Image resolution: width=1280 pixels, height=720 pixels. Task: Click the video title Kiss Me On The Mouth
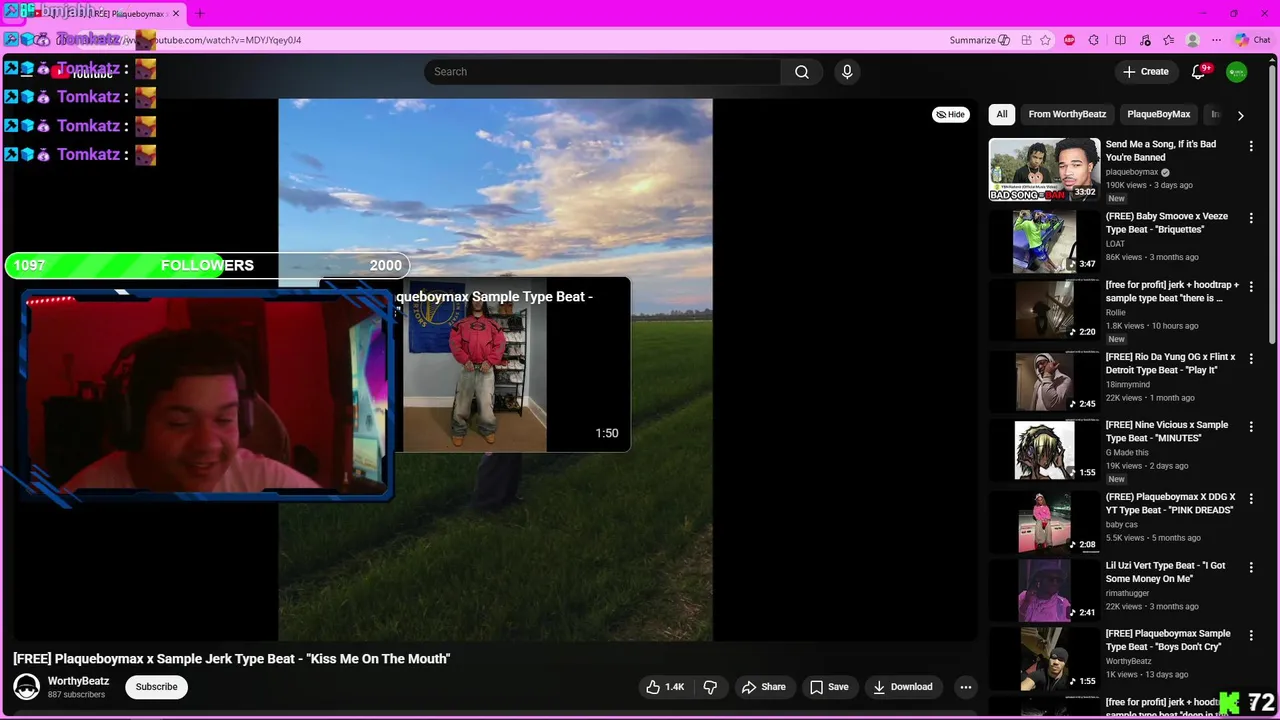click(232, 659)
